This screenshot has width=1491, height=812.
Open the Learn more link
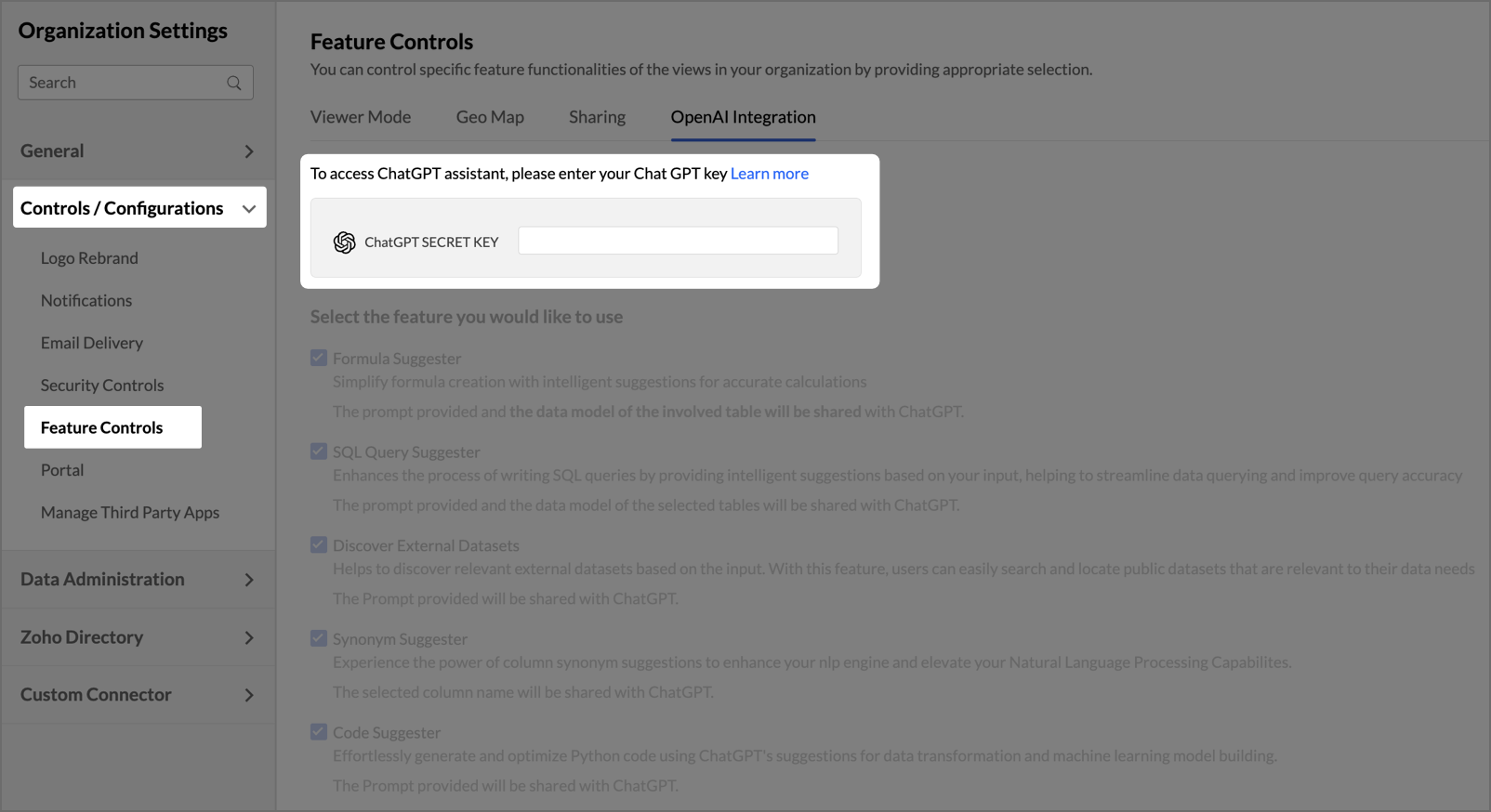point(770,174)
